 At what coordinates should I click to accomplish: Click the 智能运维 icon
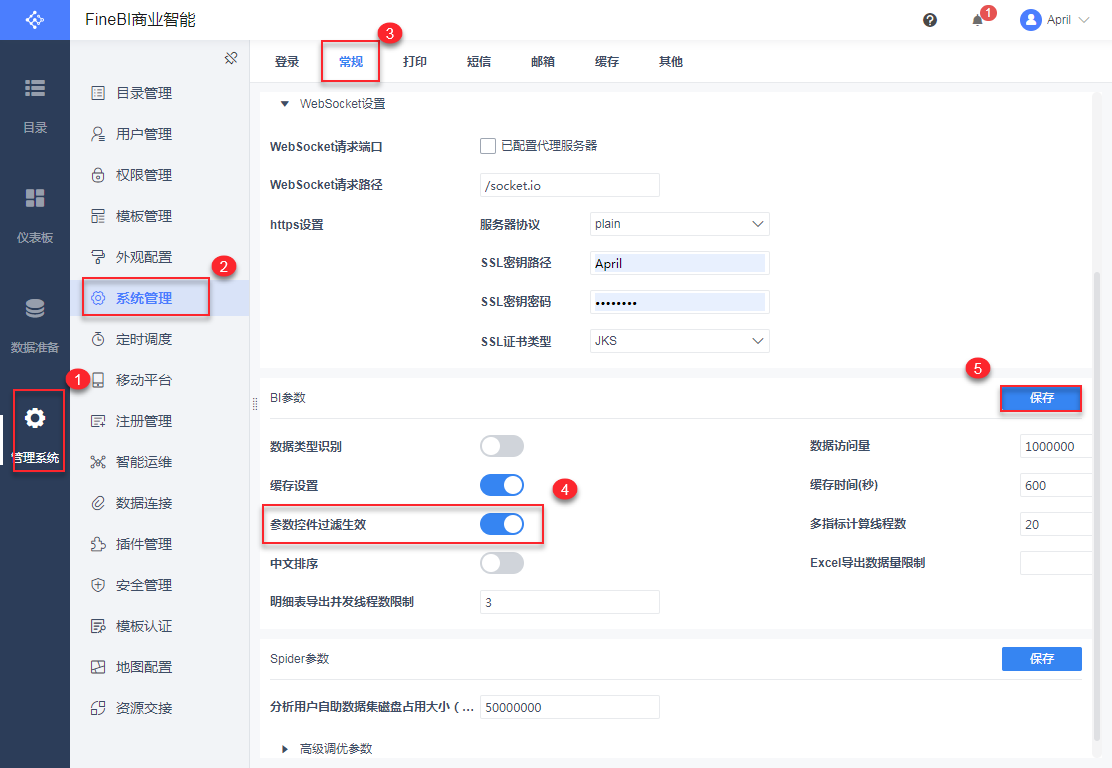(x=98, y=462)
